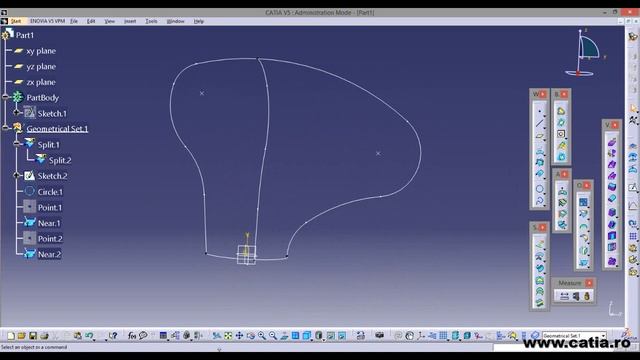Select the zx plane tree item
The width and height of the screenshot is (640, 360).
tap(41, 82)
